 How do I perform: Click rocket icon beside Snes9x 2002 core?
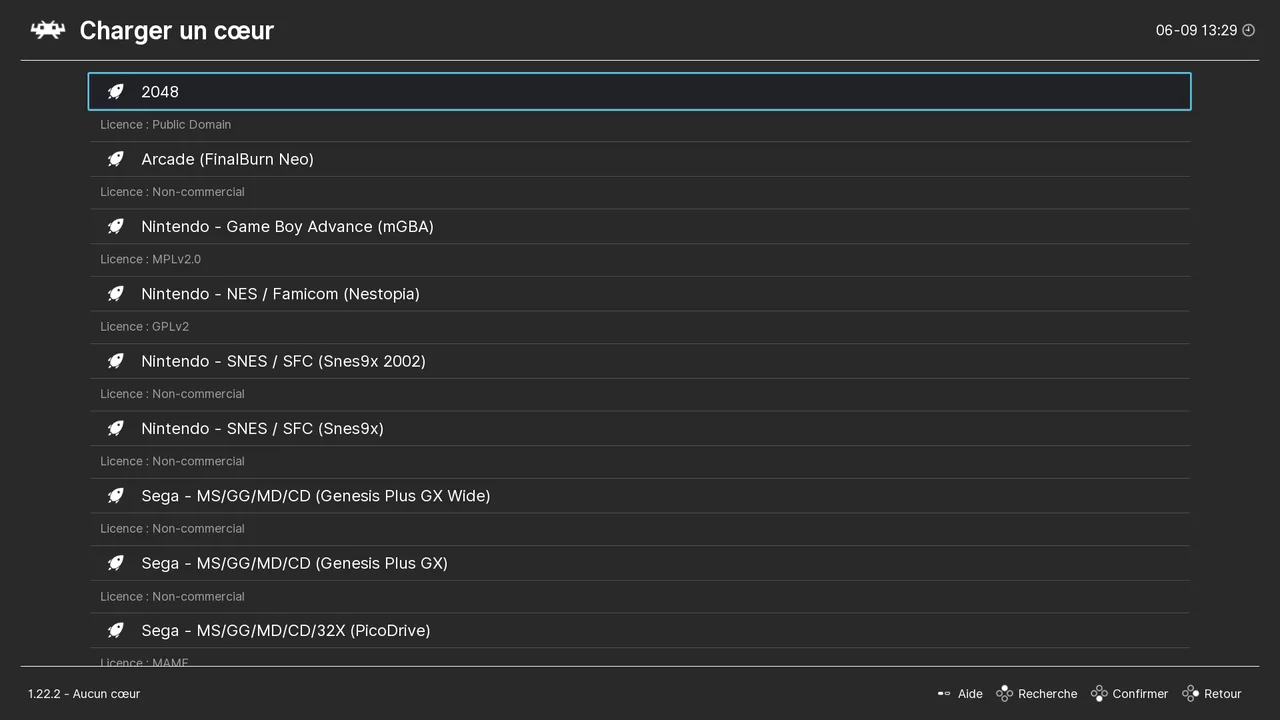point(116,361)
